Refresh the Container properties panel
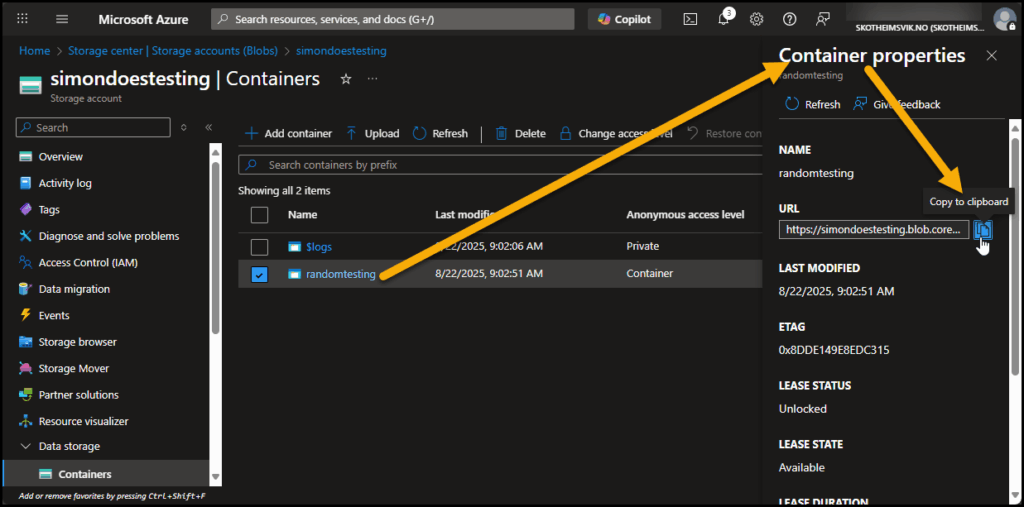This screenshot has width=1024, height=507. coord(812,105)
